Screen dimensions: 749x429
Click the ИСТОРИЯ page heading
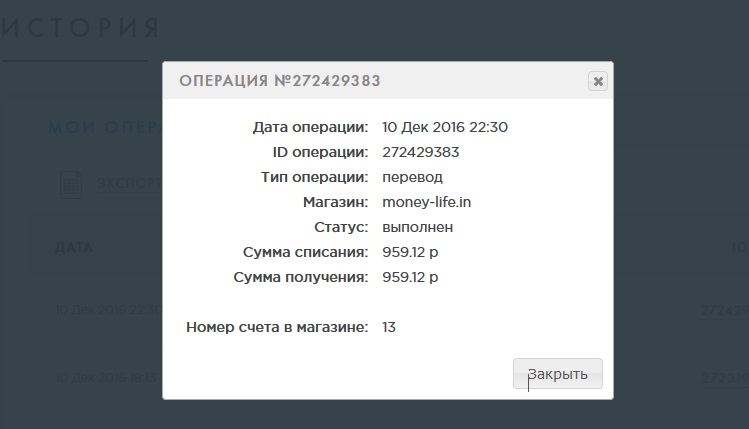tap(80, 27)
